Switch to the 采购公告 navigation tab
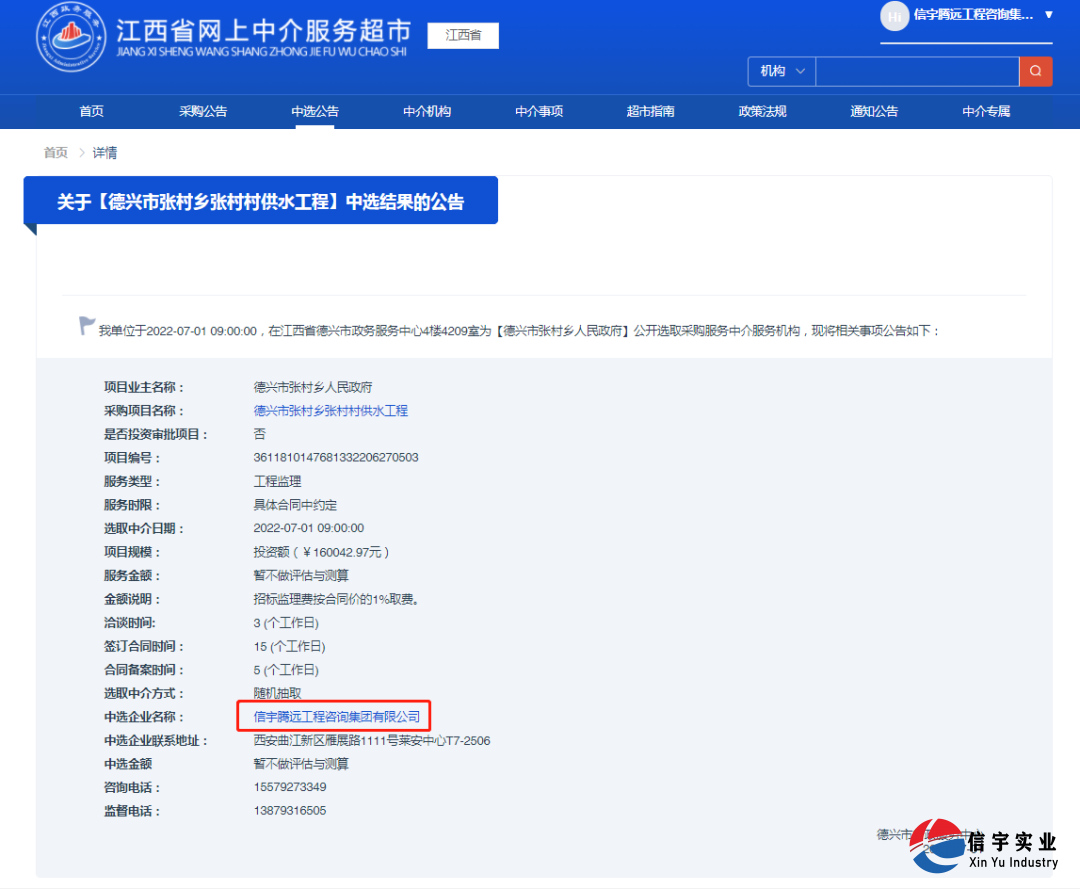This screenshot has width=1080, height=889. [x=202, y=111]
